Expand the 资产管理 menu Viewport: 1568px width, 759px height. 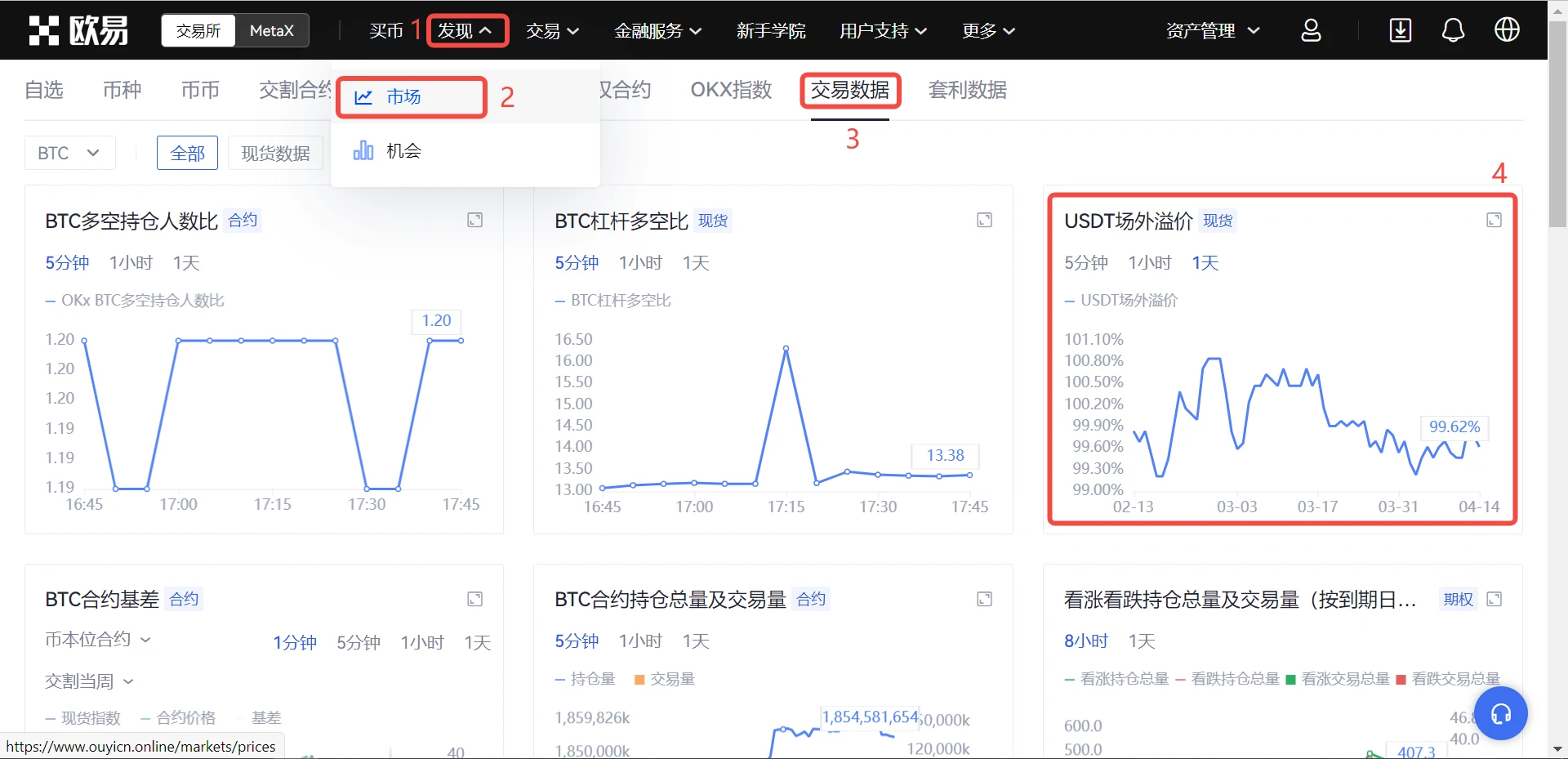(1213, 31)
